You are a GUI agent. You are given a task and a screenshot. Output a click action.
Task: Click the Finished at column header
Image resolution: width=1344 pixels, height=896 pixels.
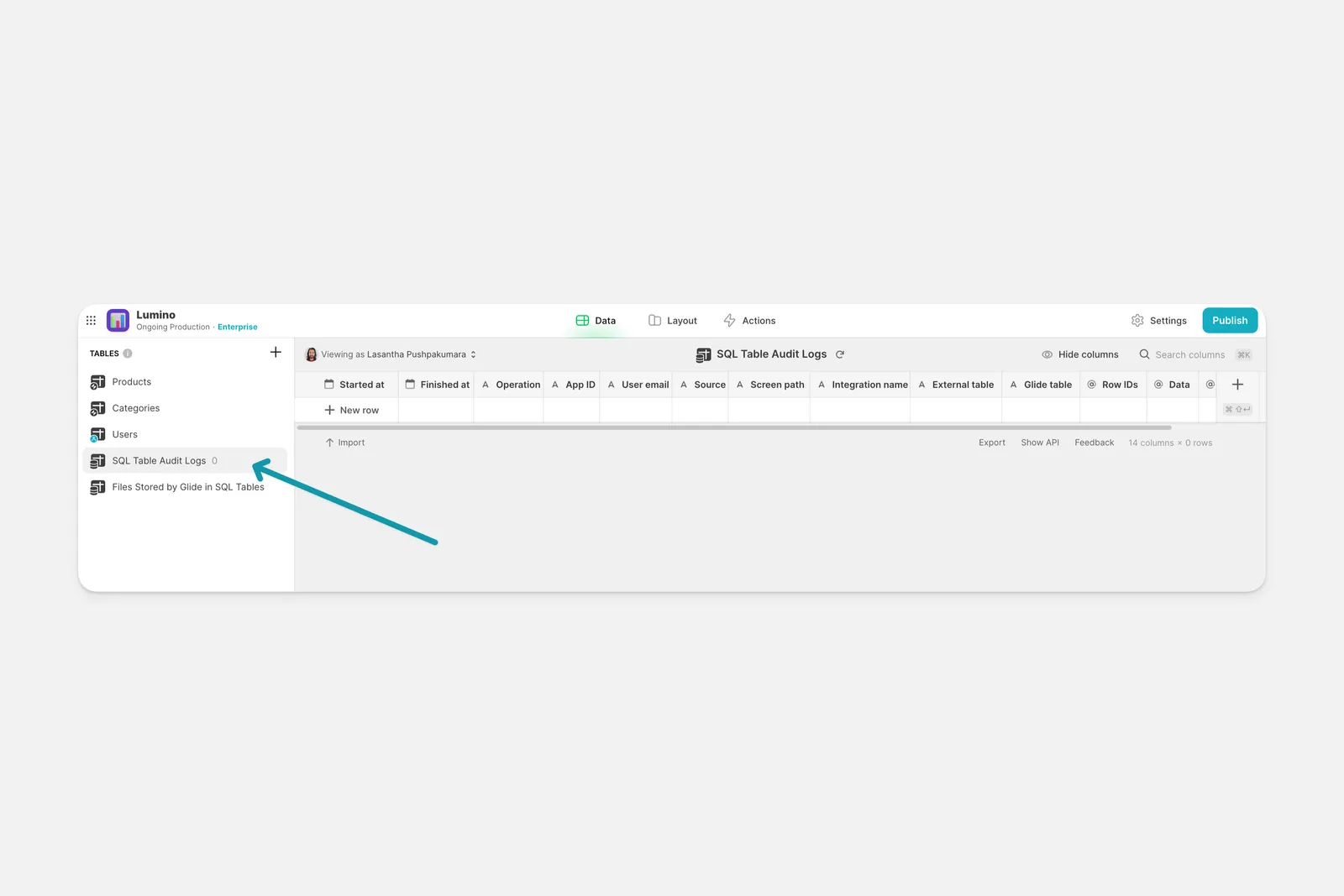click(437, 385)
